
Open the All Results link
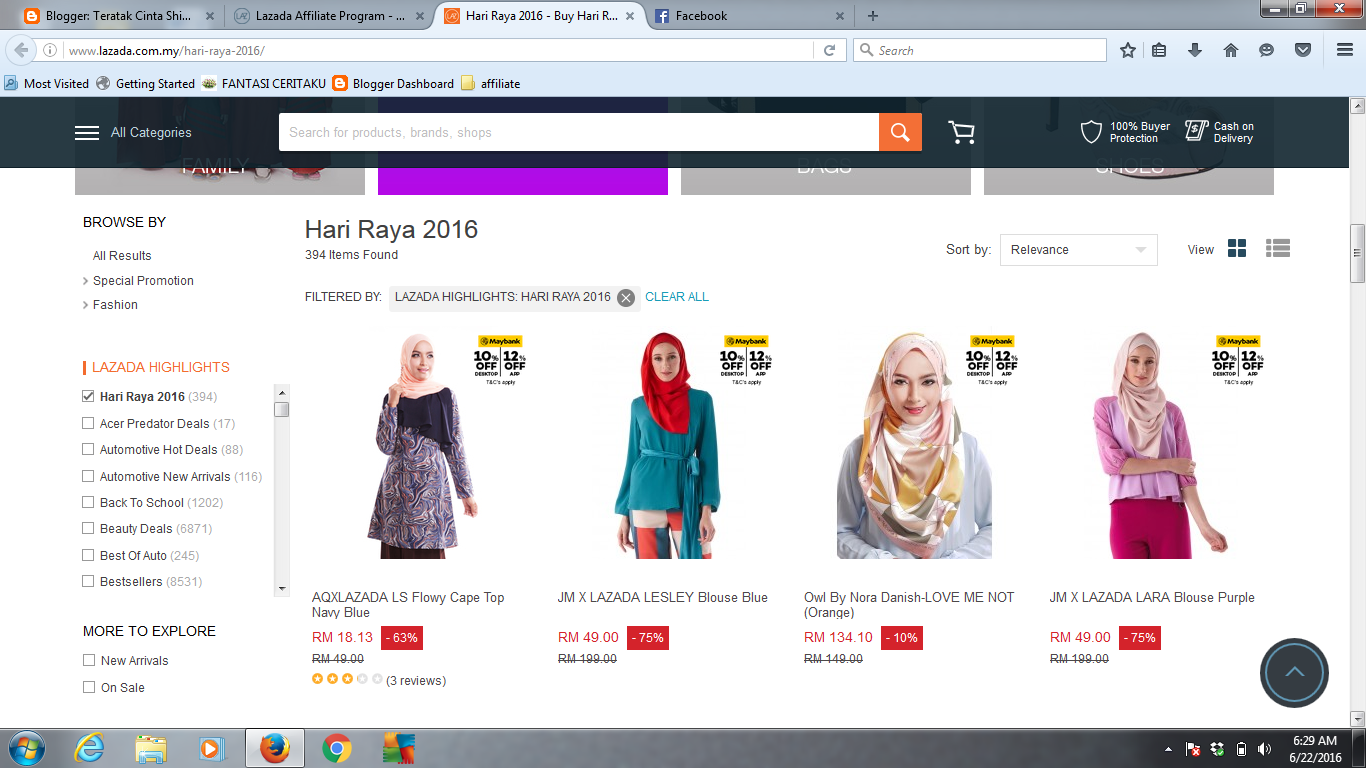pos(122,256)
